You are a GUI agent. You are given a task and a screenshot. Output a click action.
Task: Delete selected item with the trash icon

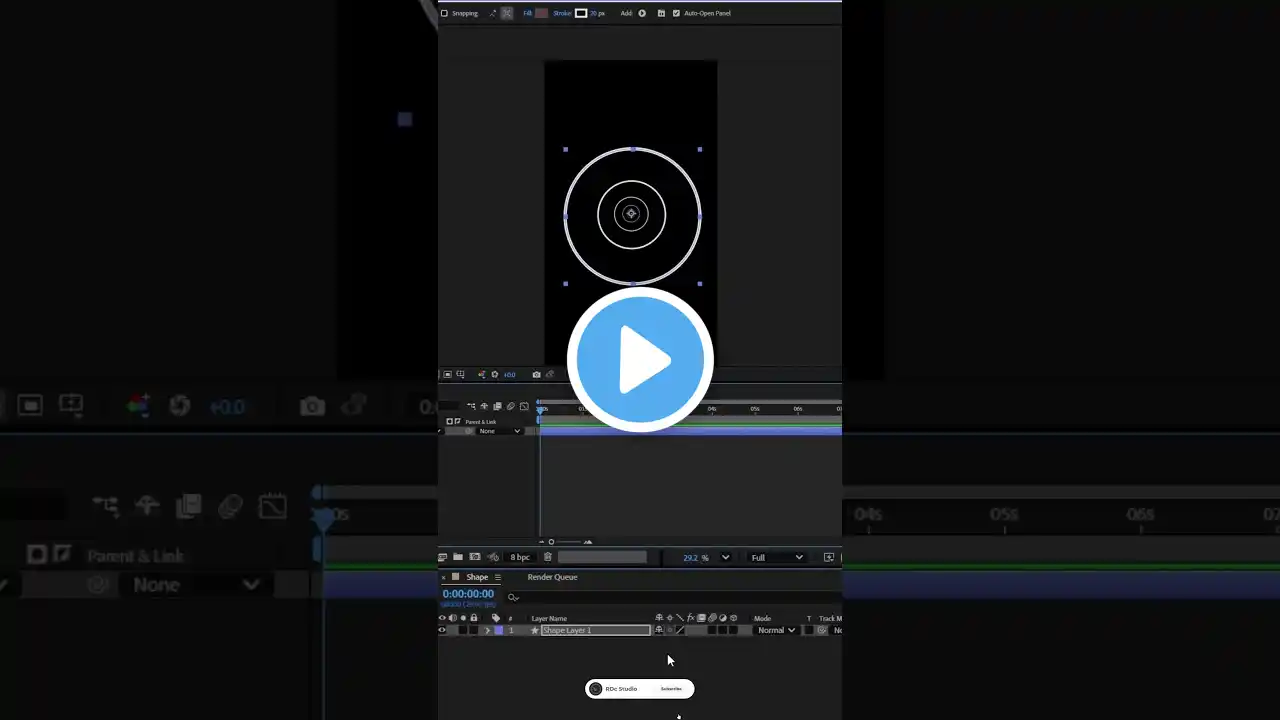pyautogui.click(x=547, y=557)
